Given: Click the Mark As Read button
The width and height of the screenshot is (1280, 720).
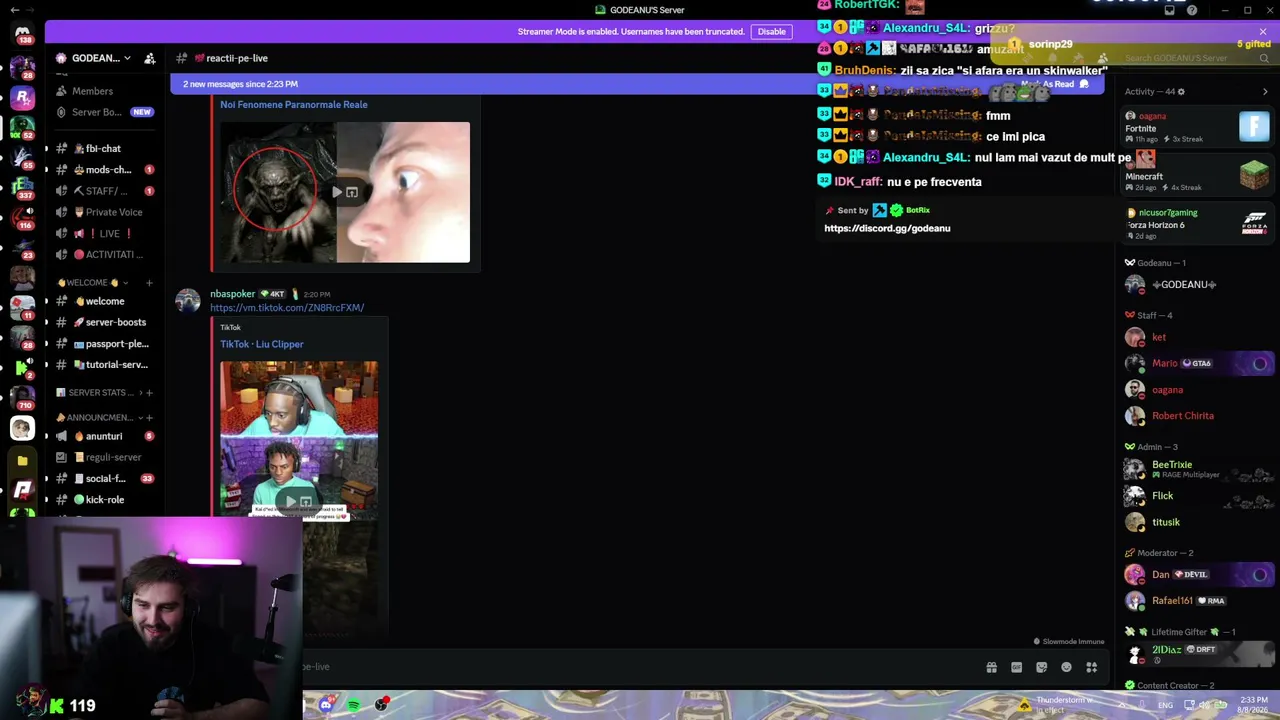Looking at the screenshot, I should pos(1055,84).
